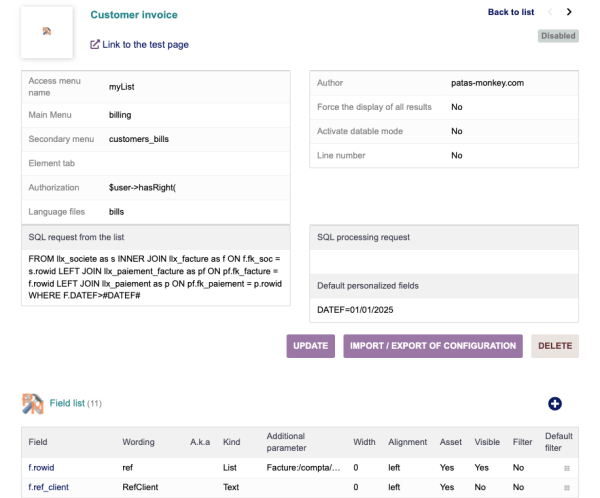Toggle default filter for f.ref_client row

click(x=565, y=487)
